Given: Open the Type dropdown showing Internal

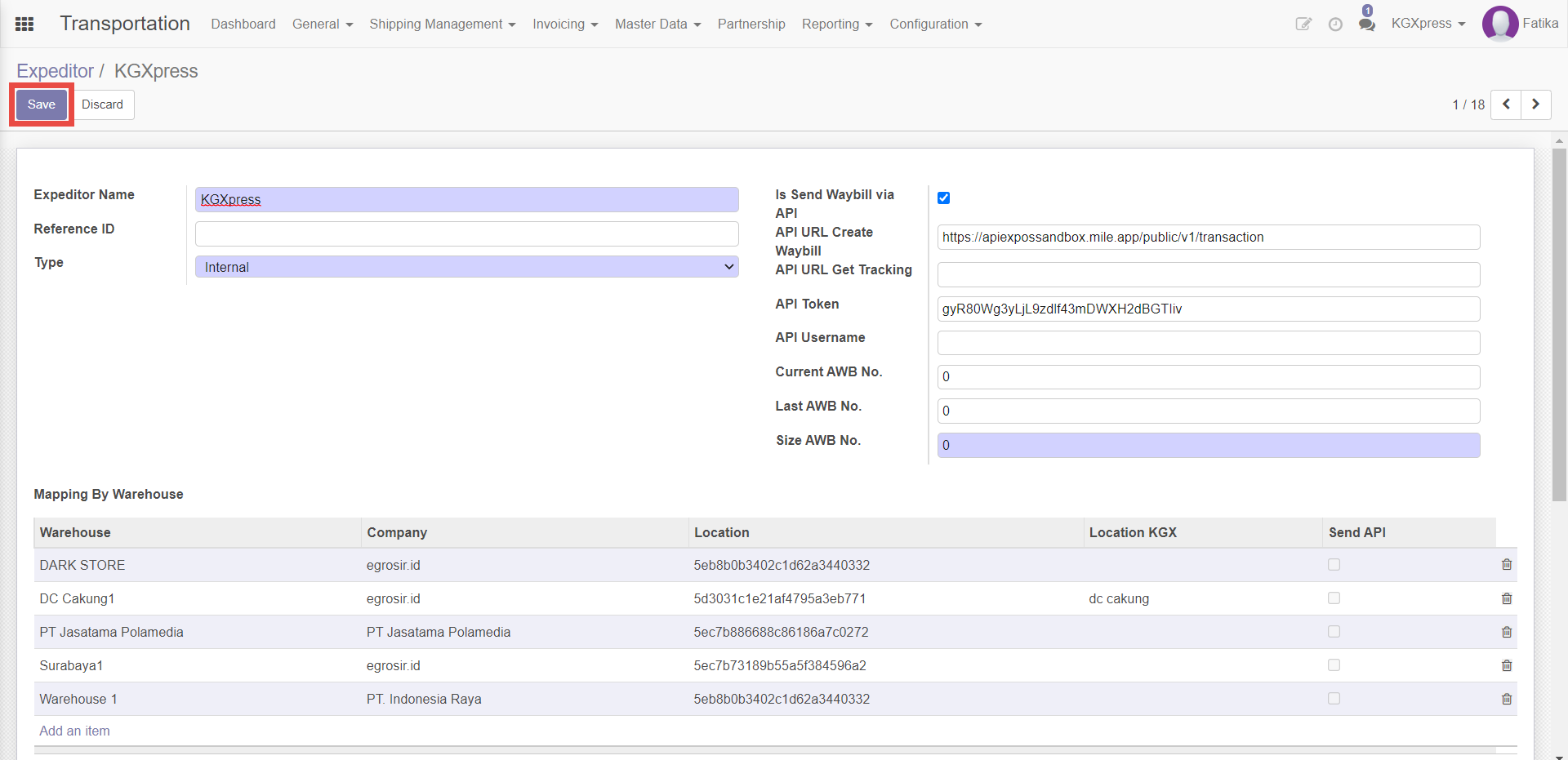Looking at the screenshot, I should coord(466,267).
